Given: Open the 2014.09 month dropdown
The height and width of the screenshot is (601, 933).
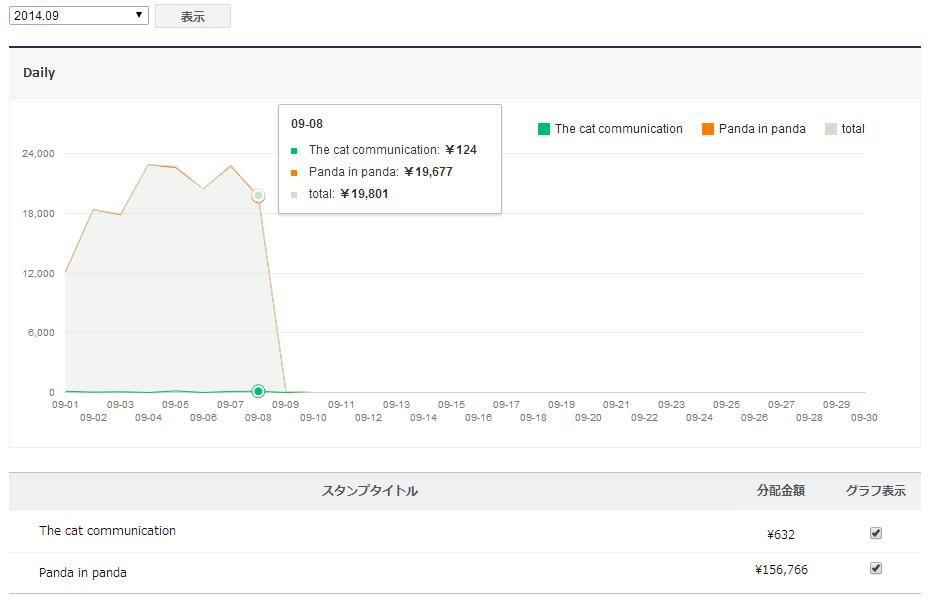Looking at the screenshot, I should [x=79, y=15].
